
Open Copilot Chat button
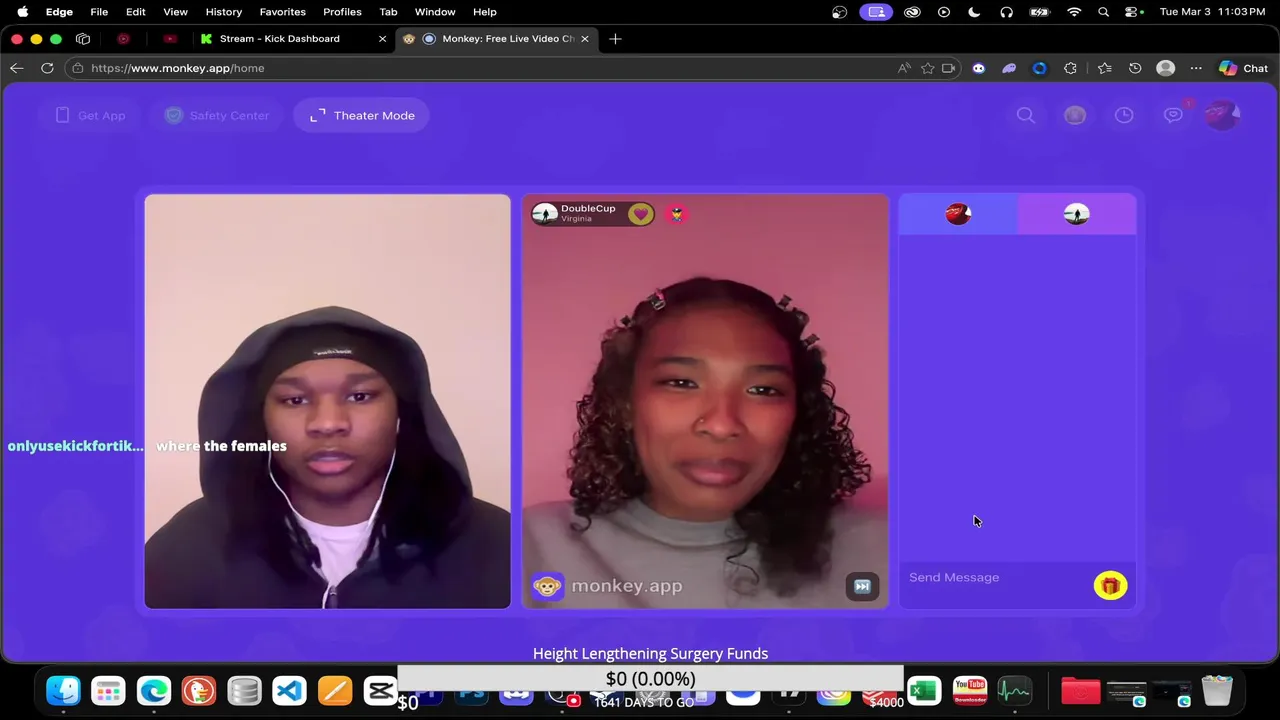[x=1244, y=68]
